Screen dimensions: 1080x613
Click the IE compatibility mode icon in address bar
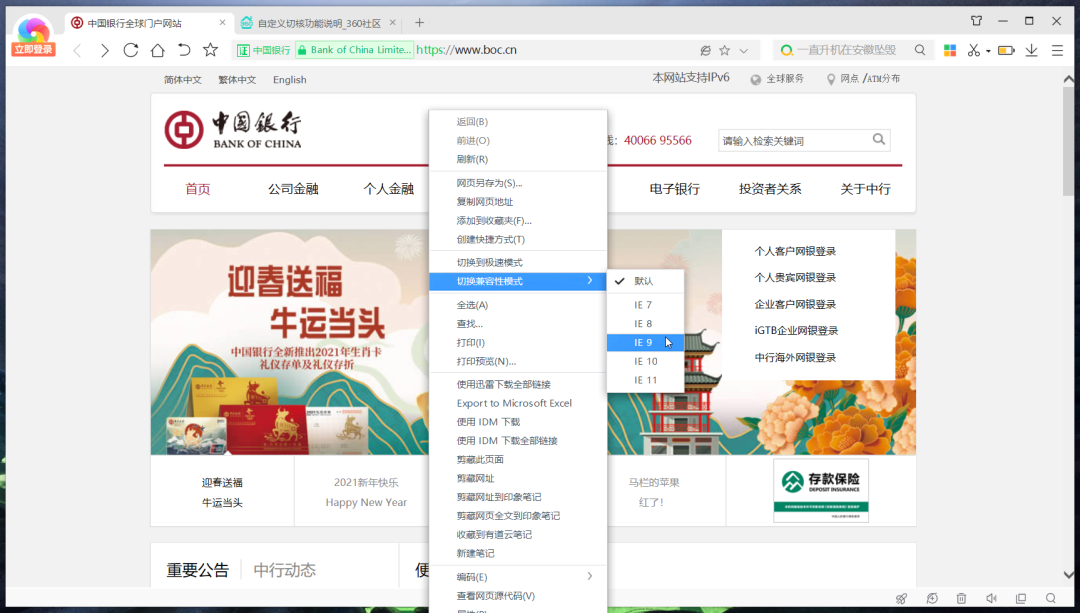point(705,50)
